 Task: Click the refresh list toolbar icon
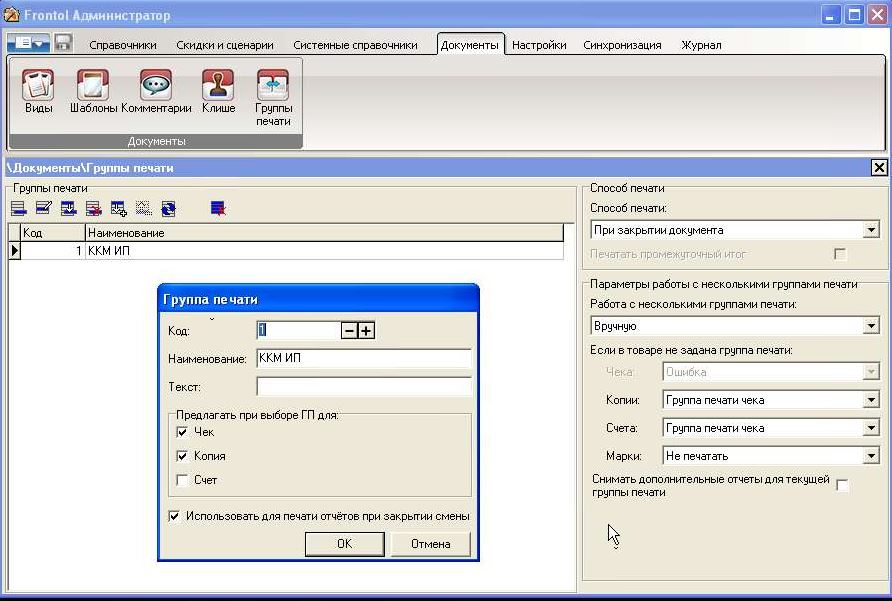point(168,209)
